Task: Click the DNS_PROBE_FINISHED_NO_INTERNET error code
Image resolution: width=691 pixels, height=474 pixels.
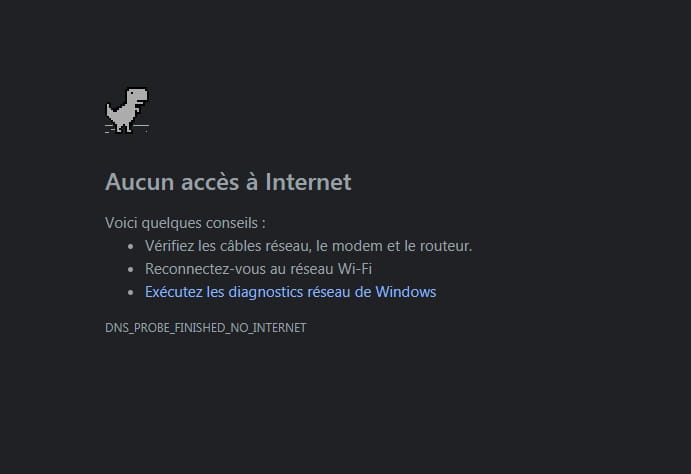Action: click(205, 328)
